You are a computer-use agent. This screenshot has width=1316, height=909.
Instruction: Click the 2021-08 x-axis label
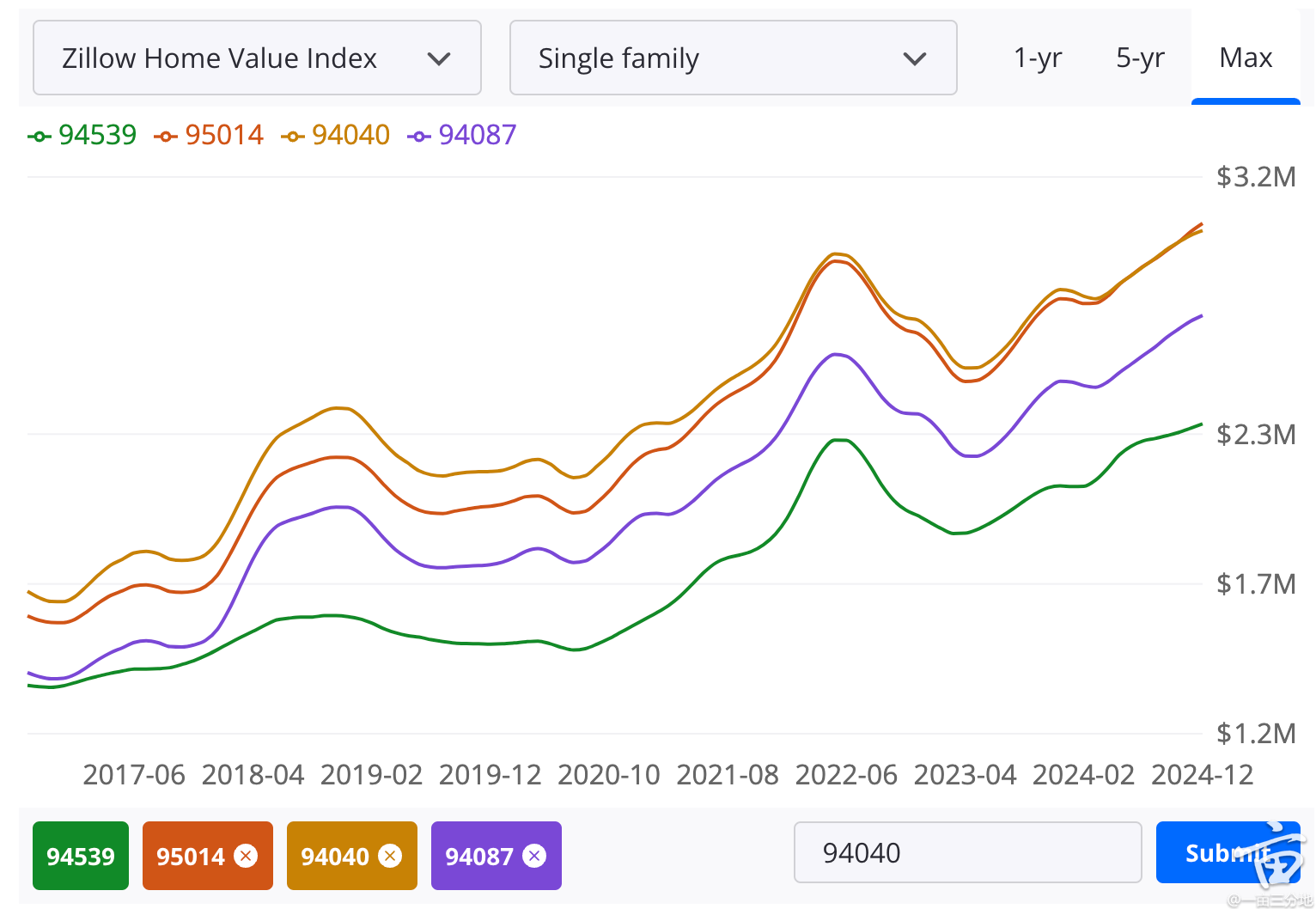(728, 775)
